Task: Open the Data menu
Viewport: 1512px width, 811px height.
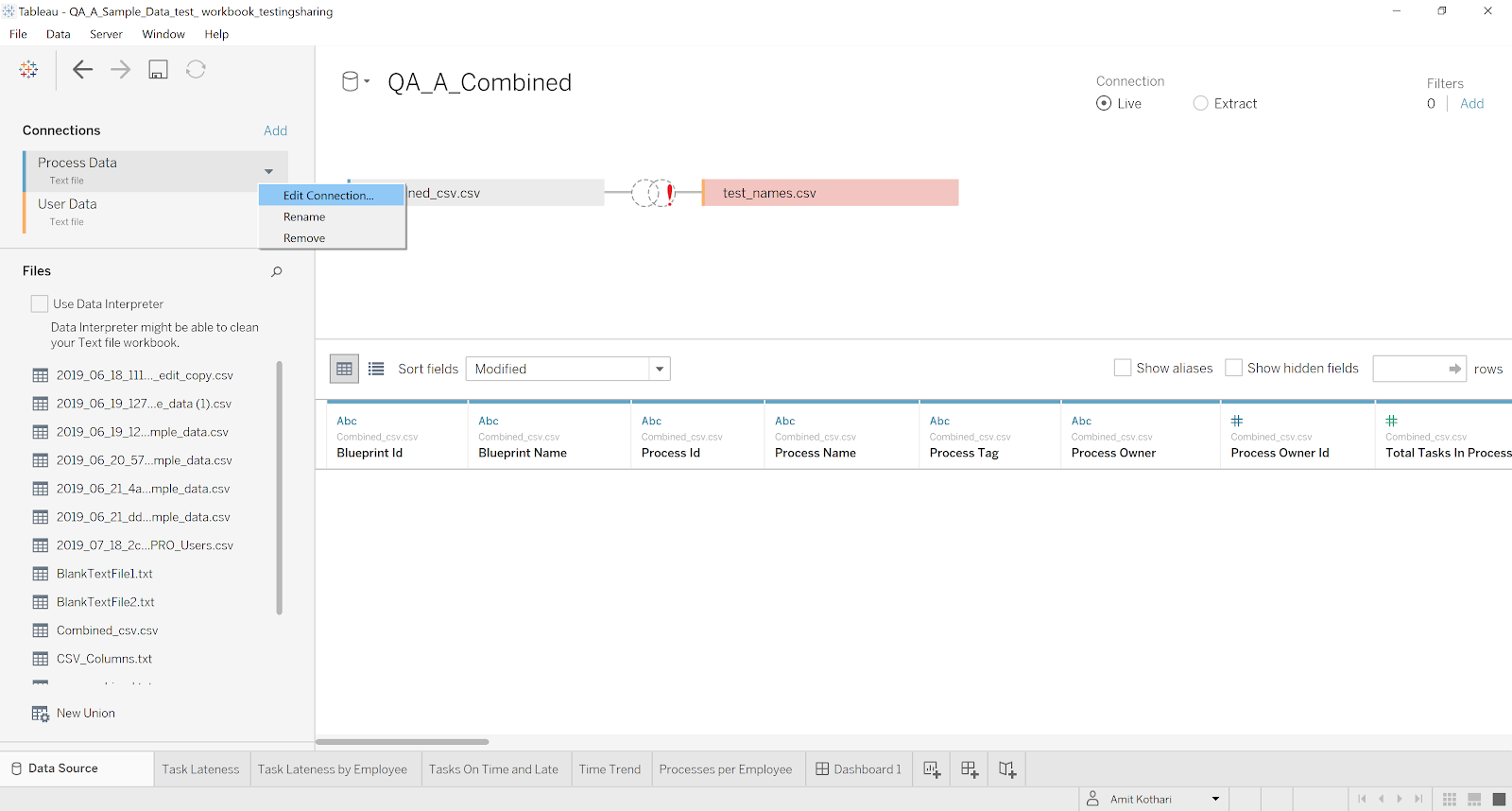Action: click(x=59, y=34)
